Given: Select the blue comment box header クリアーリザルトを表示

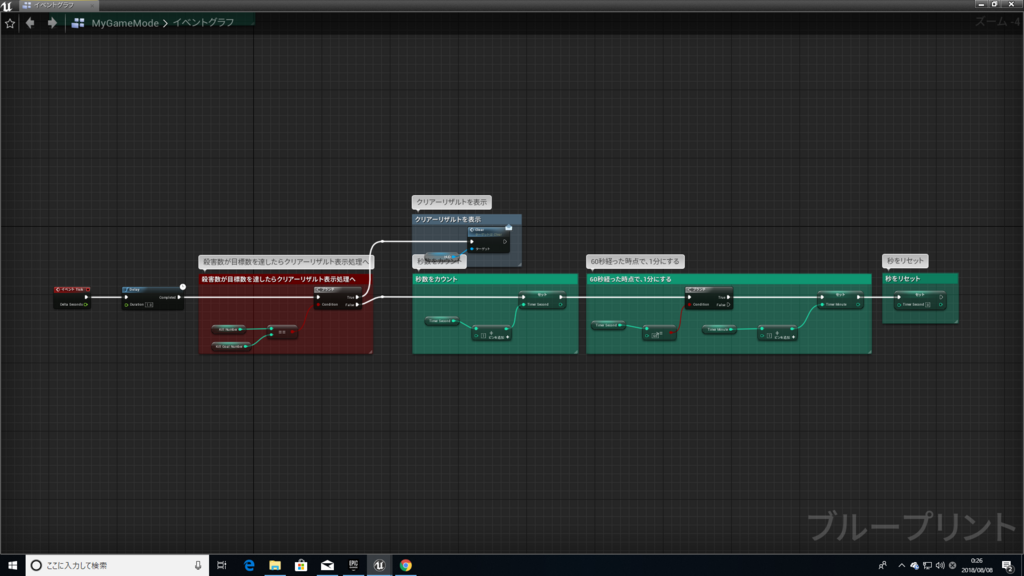Looking at the screenshot, I should coord(466,219).
